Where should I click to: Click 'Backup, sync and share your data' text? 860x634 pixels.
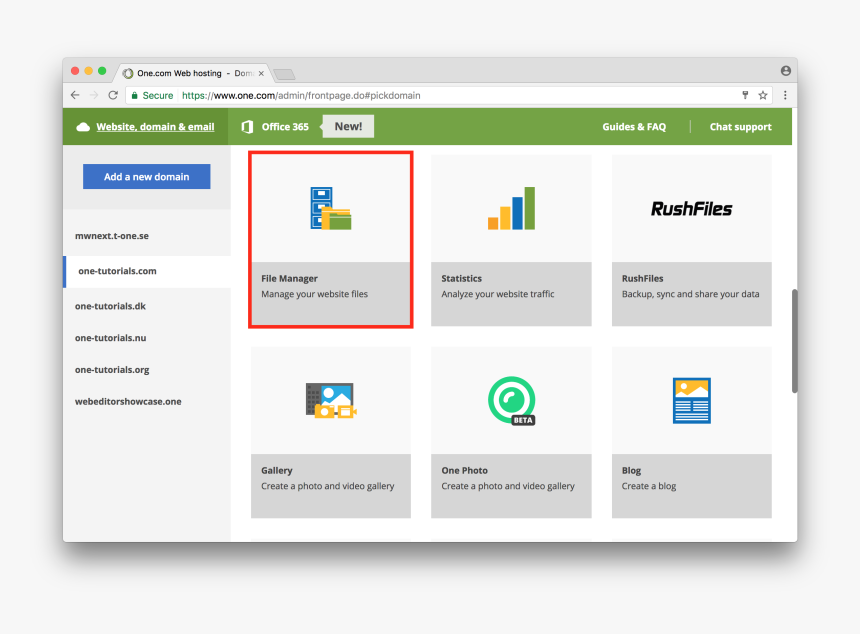[691, 294]
